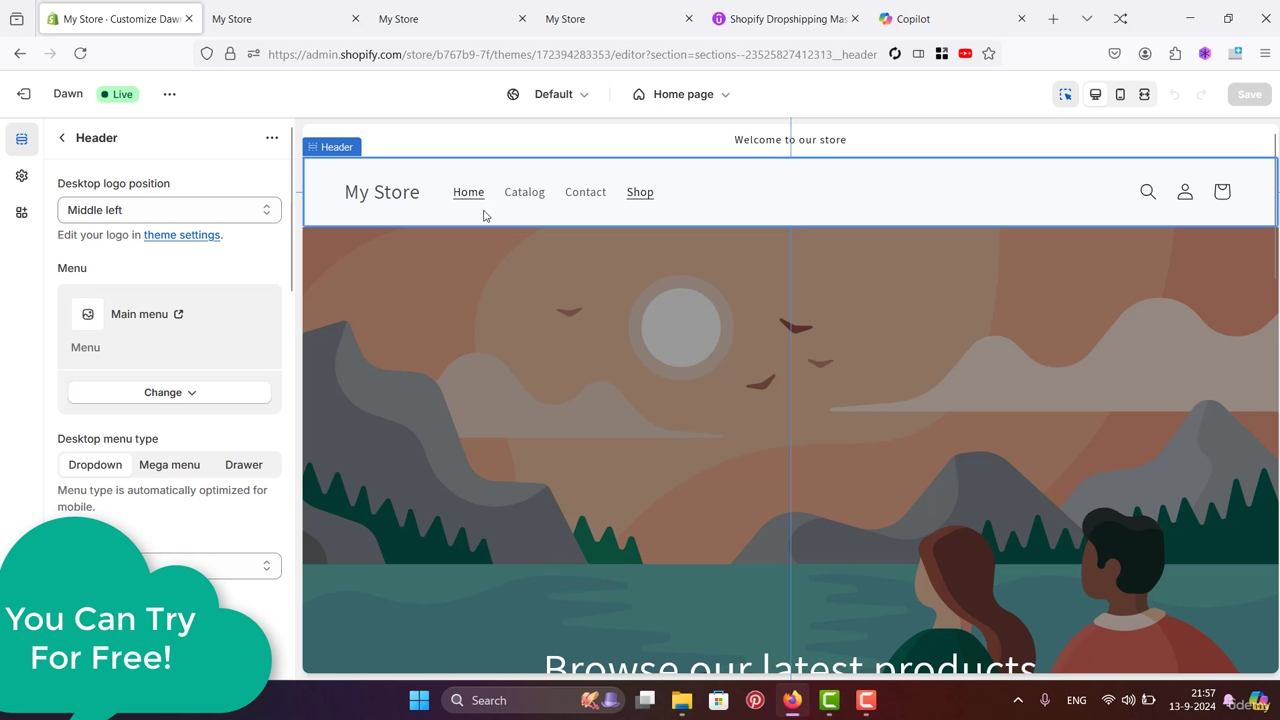Go back from the Header panel
The width and height of the screenshot is (1280, 720).
coord(62,138)
